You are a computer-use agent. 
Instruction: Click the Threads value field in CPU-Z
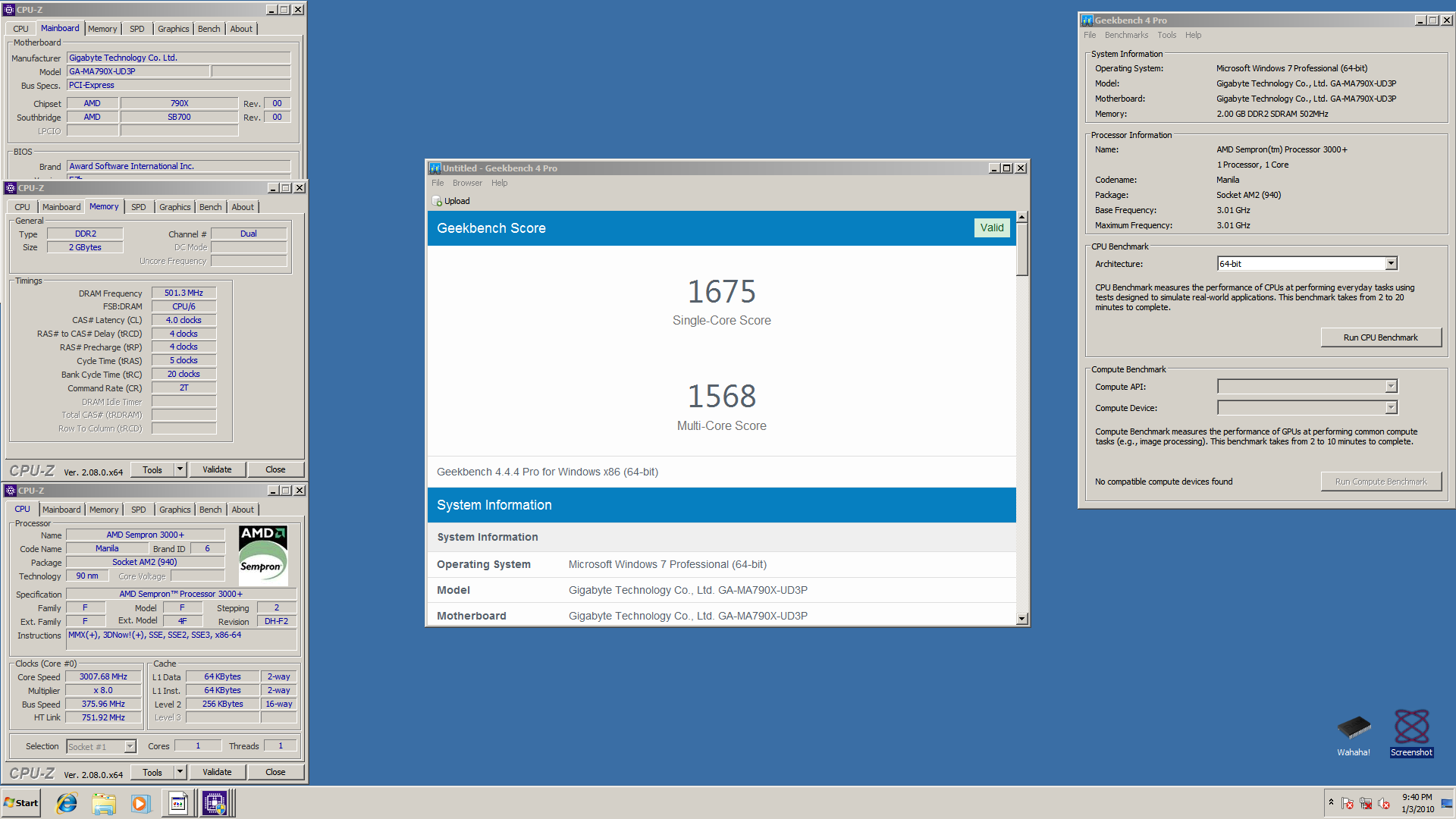click(281, 746)
